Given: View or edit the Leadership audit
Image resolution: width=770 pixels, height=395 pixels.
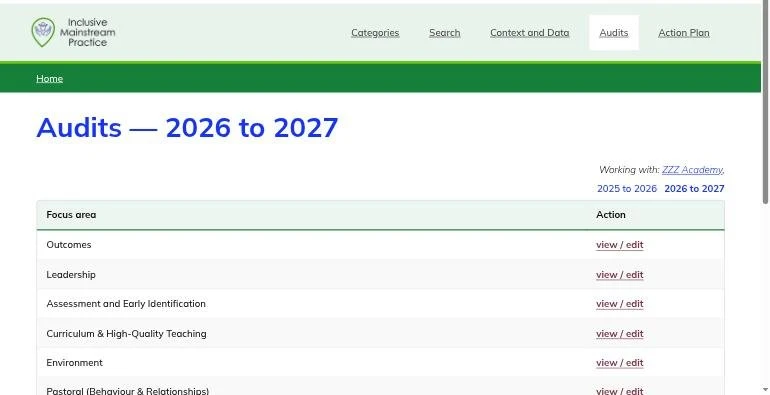Looking at the screenshot, I should coord(620,275).
